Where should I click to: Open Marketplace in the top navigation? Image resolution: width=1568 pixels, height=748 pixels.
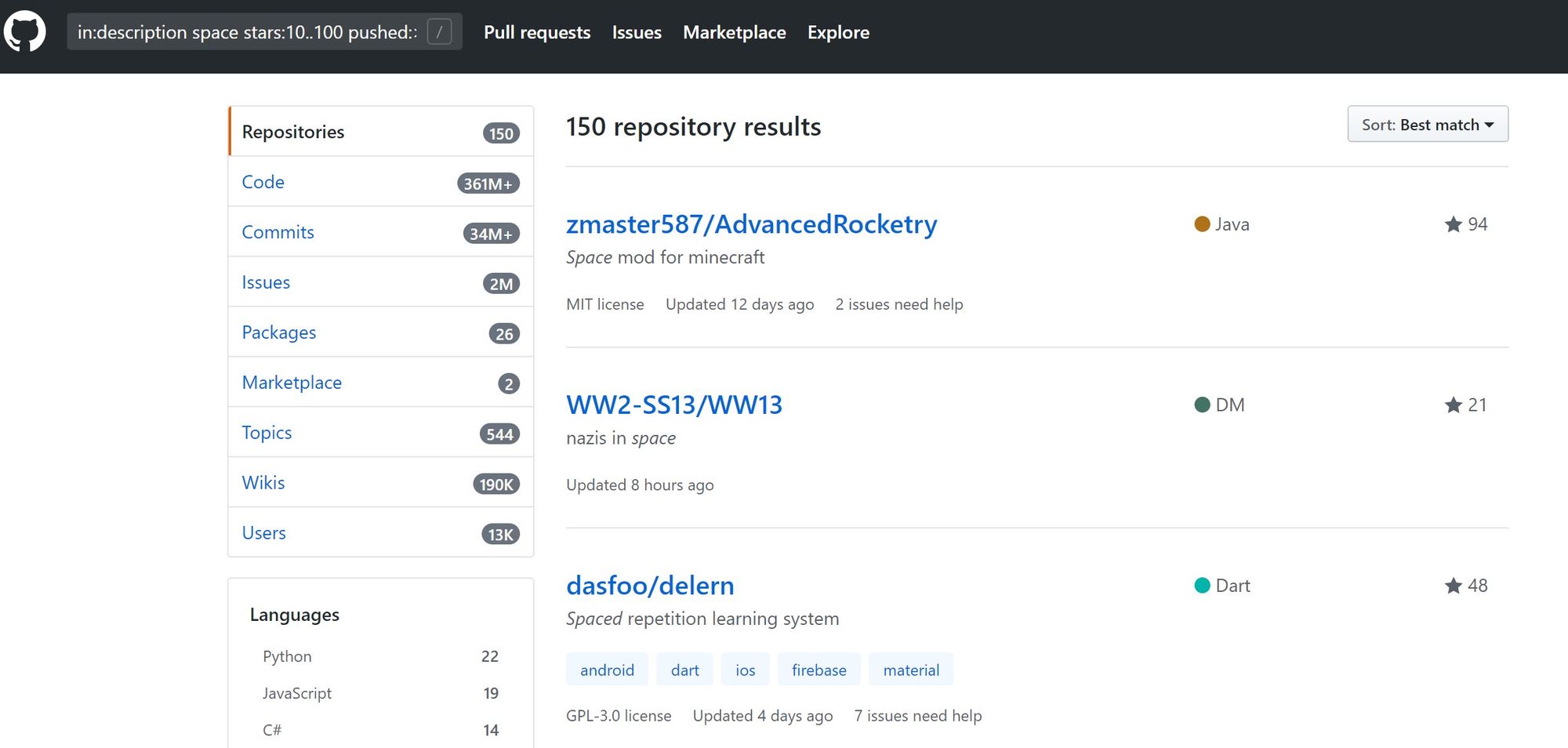tap(734, 32)
